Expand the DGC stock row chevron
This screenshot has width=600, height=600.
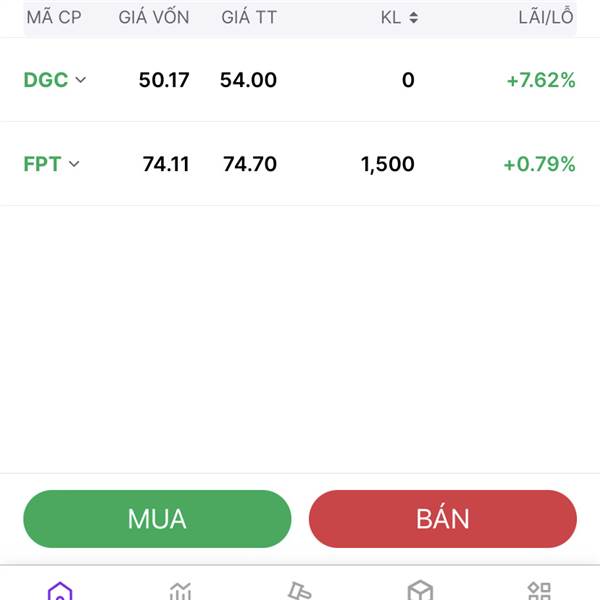pos(81,80)
